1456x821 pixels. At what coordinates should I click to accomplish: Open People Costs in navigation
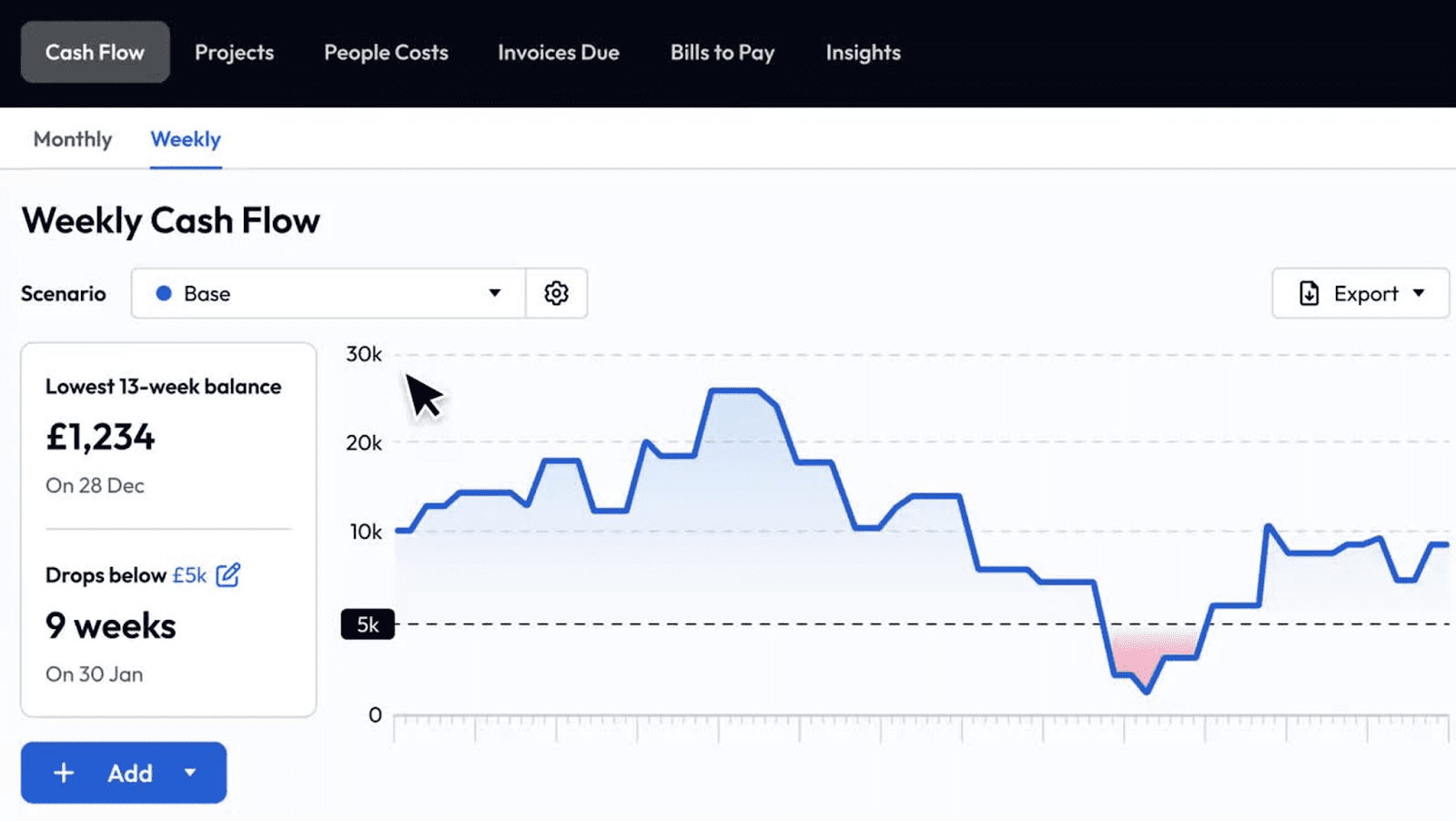386,52
